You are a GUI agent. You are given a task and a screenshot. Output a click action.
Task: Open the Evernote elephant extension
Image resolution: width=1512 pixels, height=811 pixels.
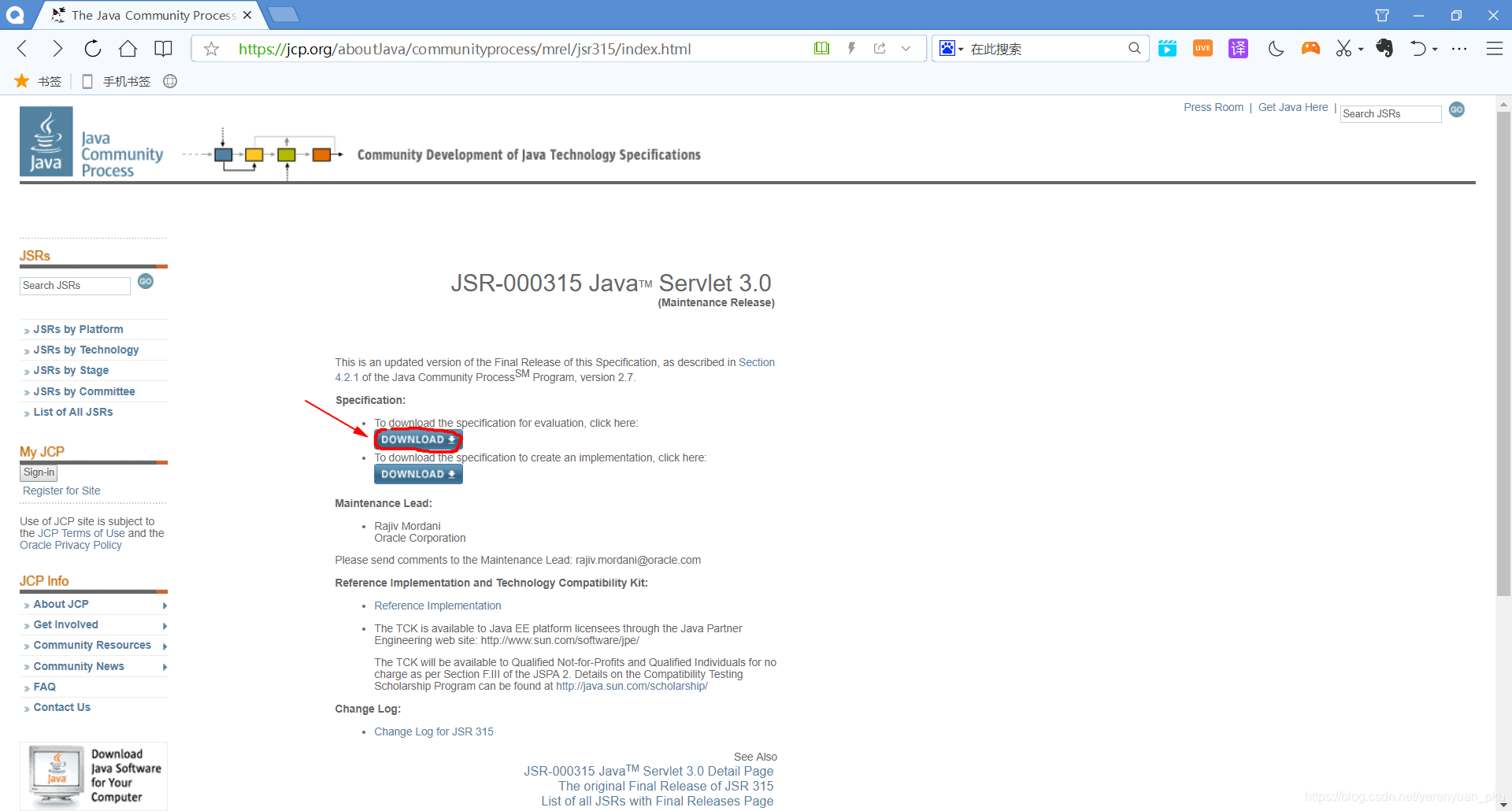coord(1384,49)
